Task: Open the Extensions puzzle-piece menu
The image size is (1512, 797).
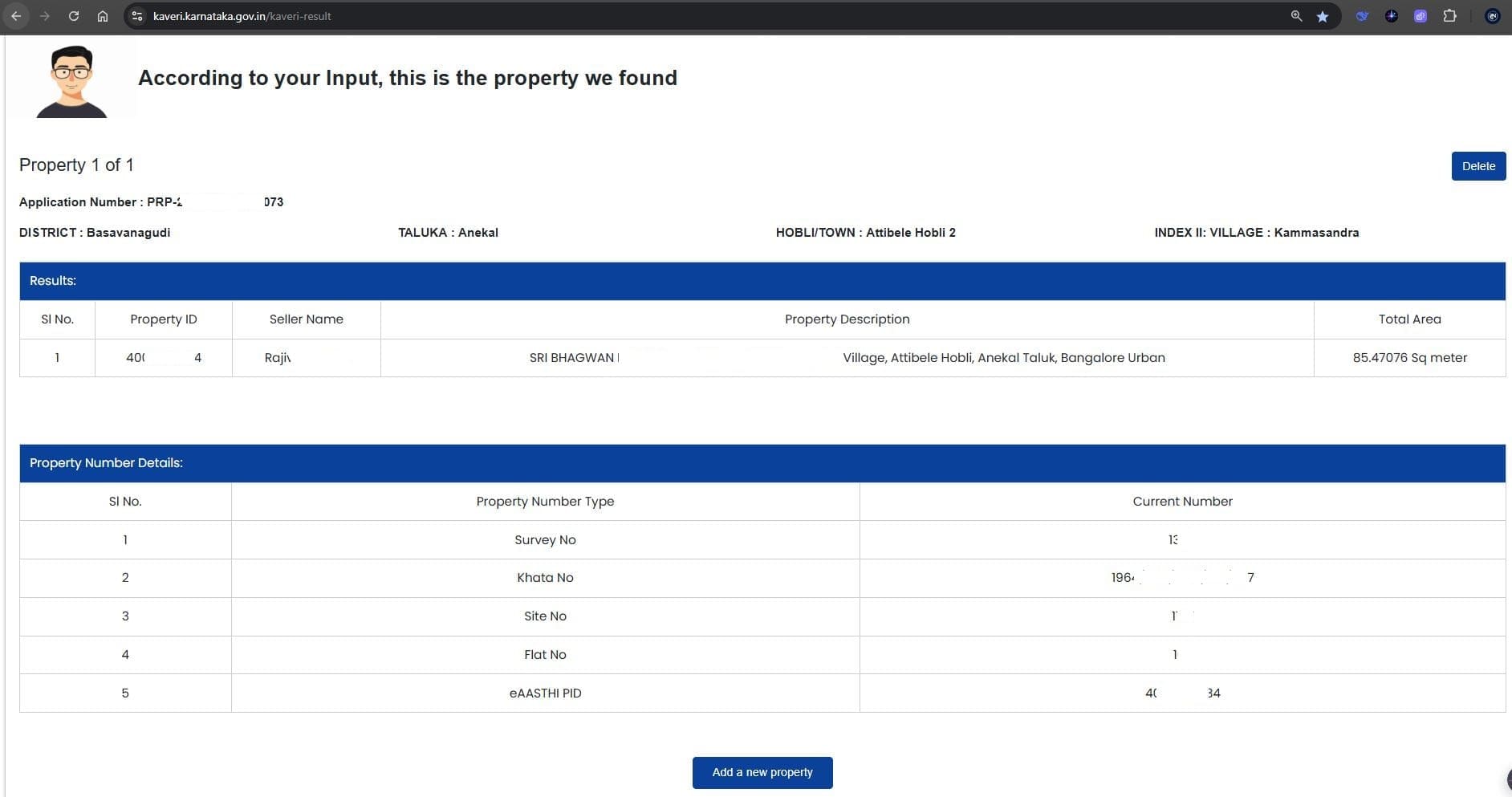Action: tap(1449, 16)
